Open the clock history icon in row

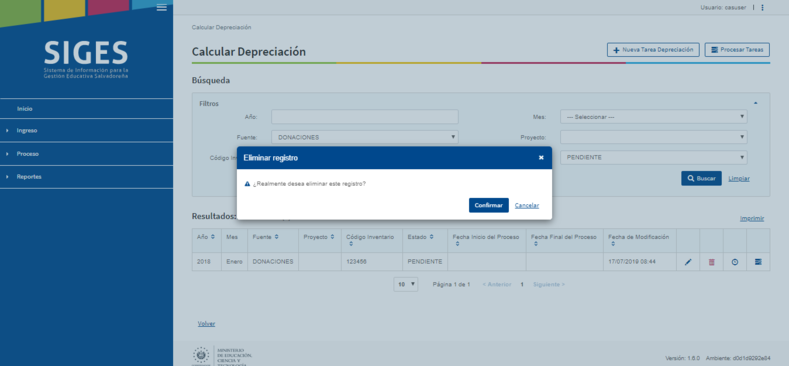[735, 262]
